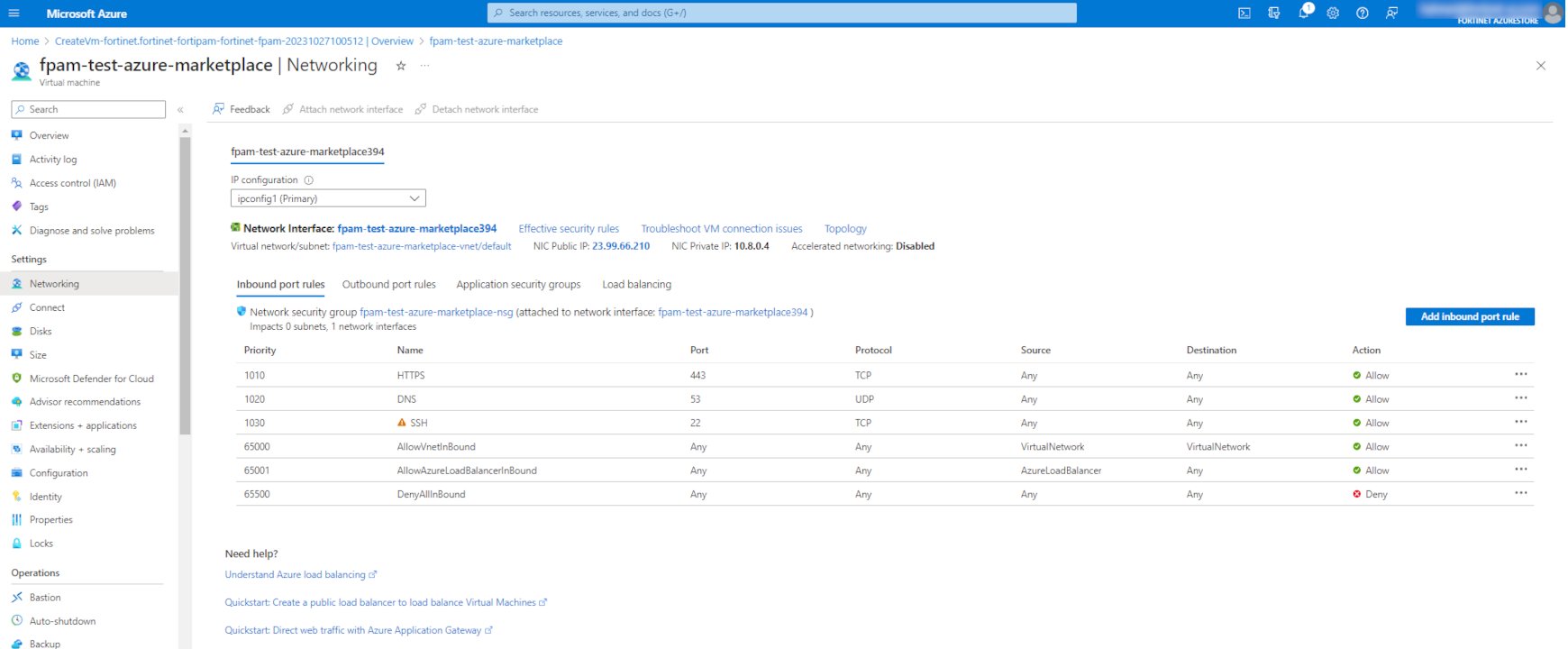Open the Directories and subscriptions filter icon

(1274, 13)
